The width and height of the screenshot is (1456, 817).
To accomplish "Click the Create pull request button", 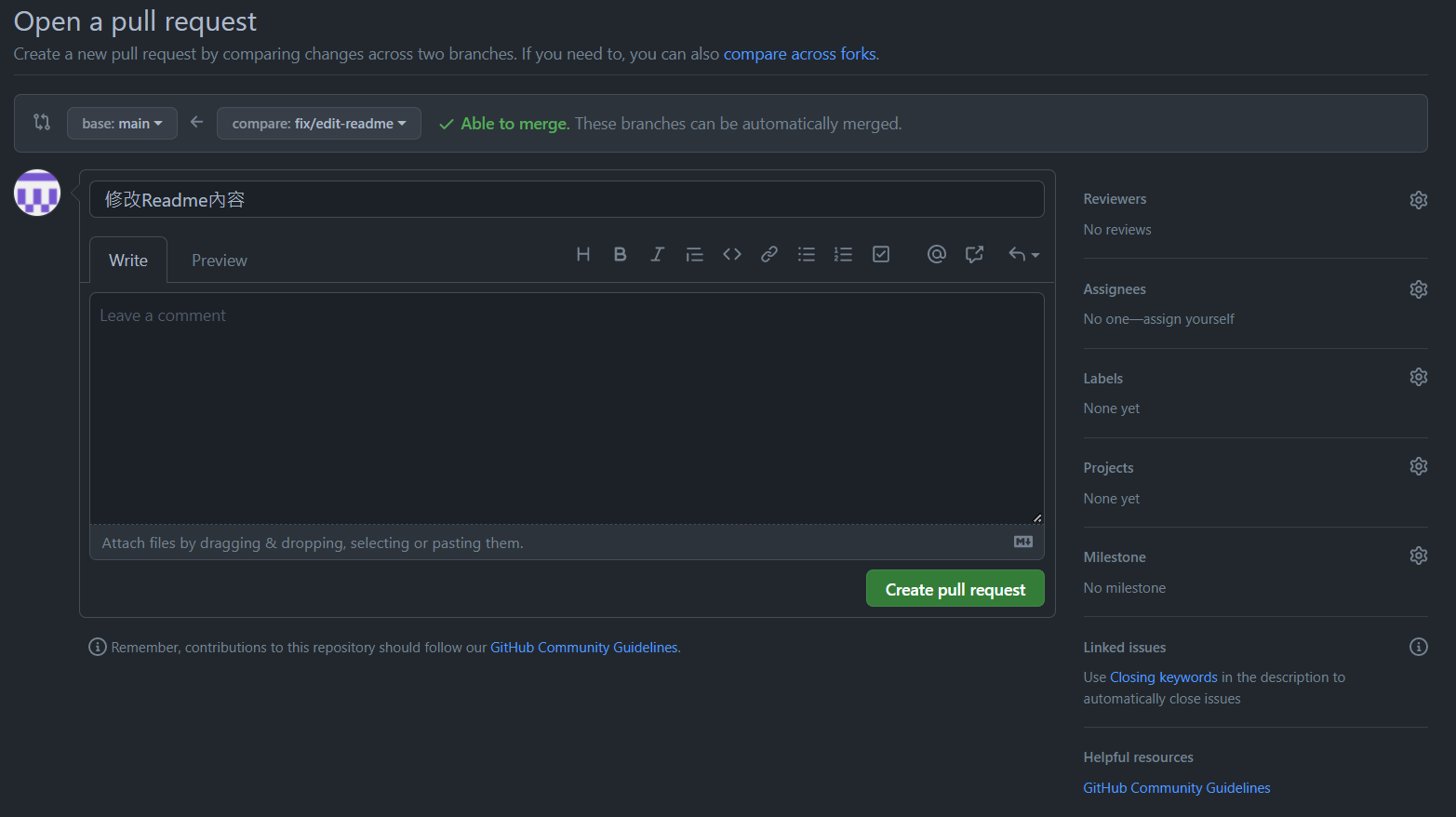I will (955, 588).
